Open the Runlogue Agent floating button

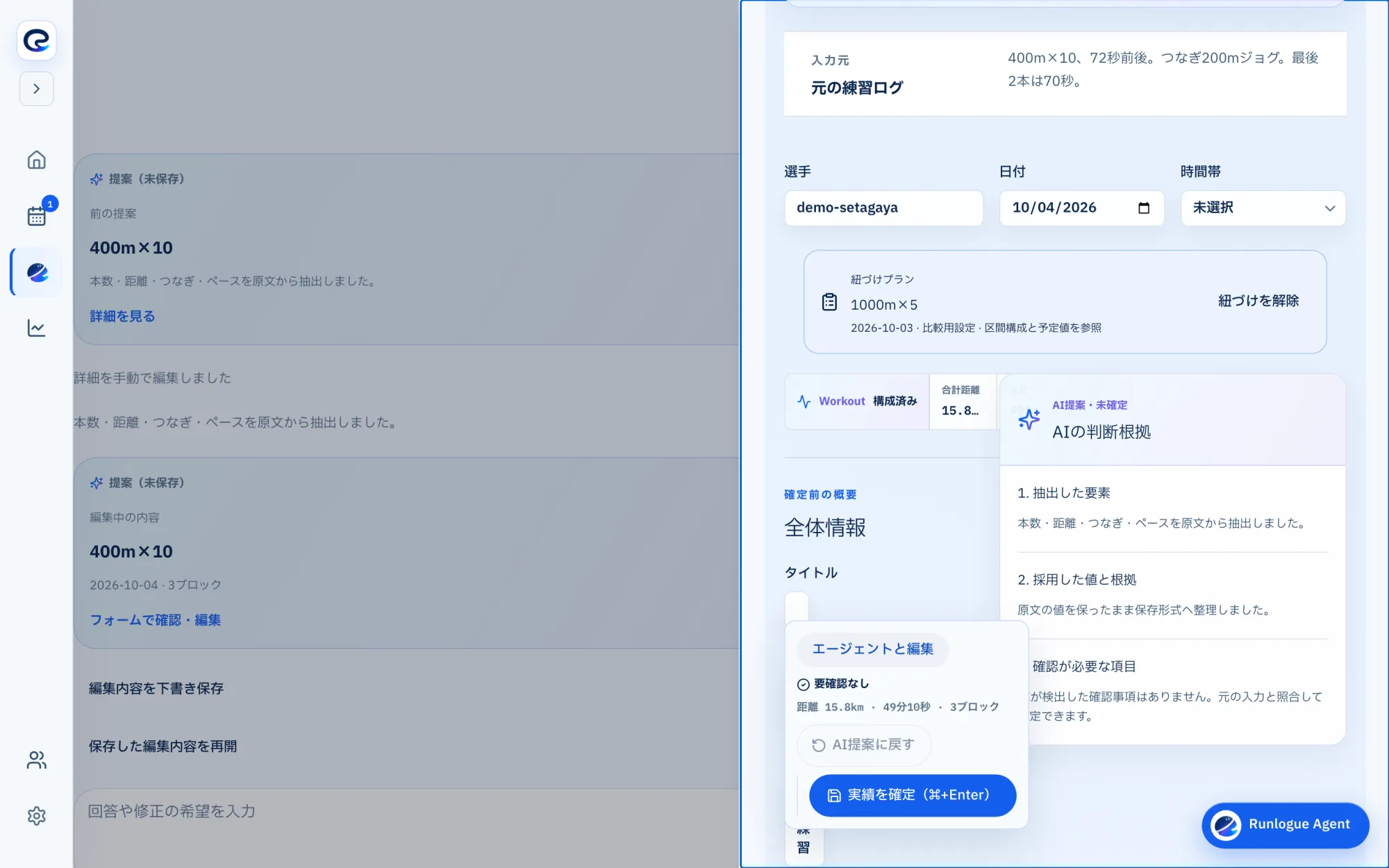(x=1285, y=825)
